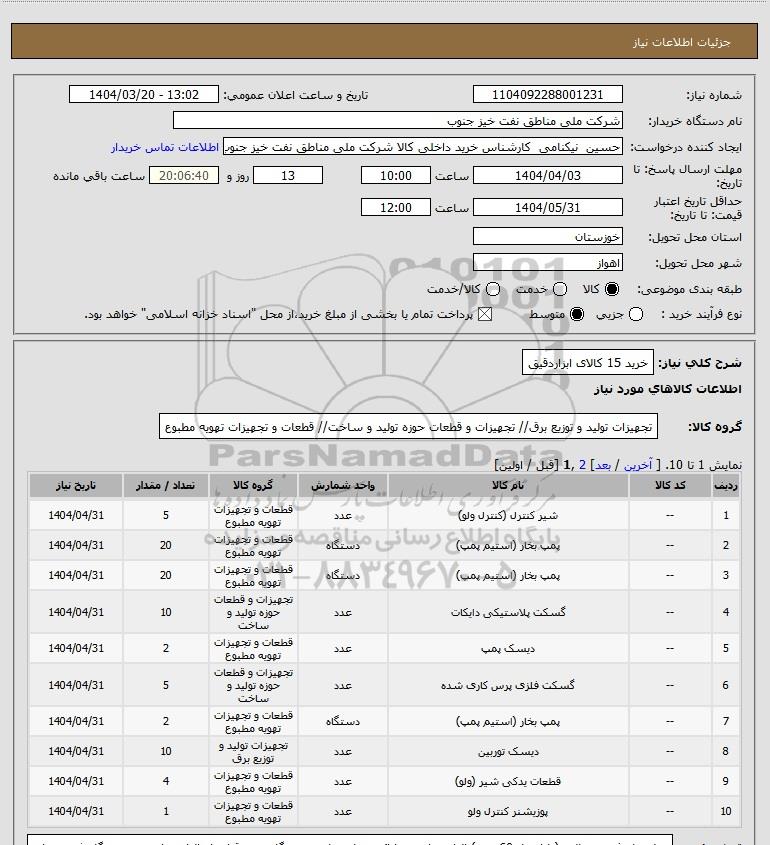Click the نام کالا column header
This screenshot has height=845, width=770.
(x=508, y=485)
